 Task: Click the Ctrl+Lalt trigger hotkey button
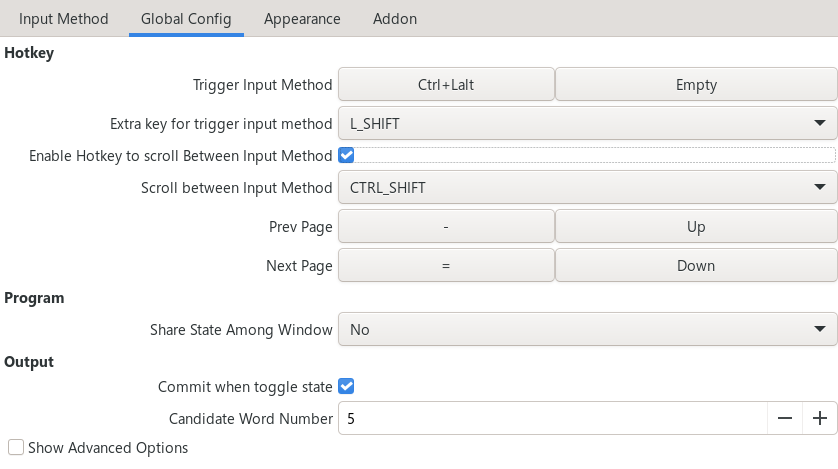446,85
